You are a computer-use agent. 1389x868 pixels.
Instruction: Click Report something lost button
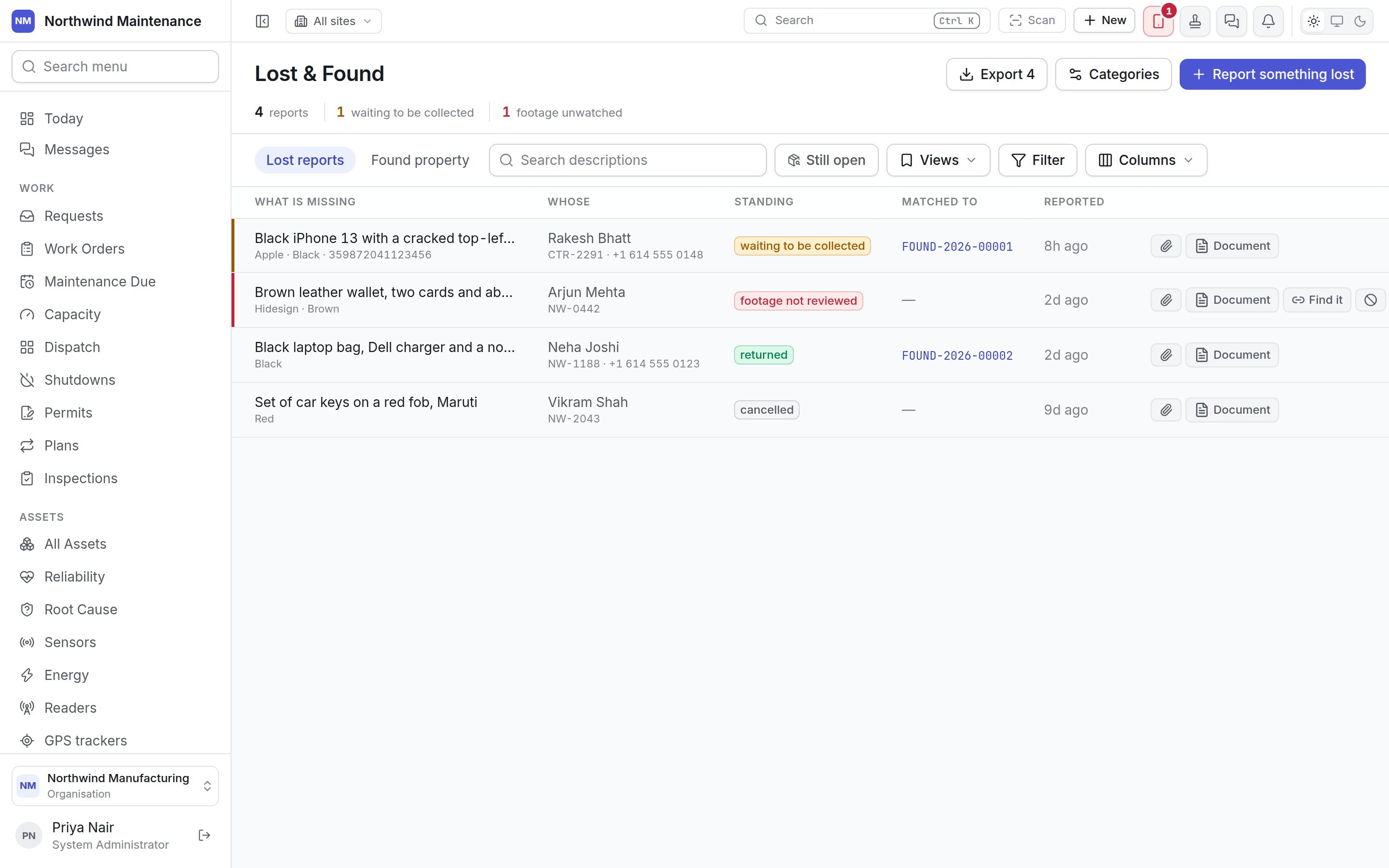(1272, 74)
